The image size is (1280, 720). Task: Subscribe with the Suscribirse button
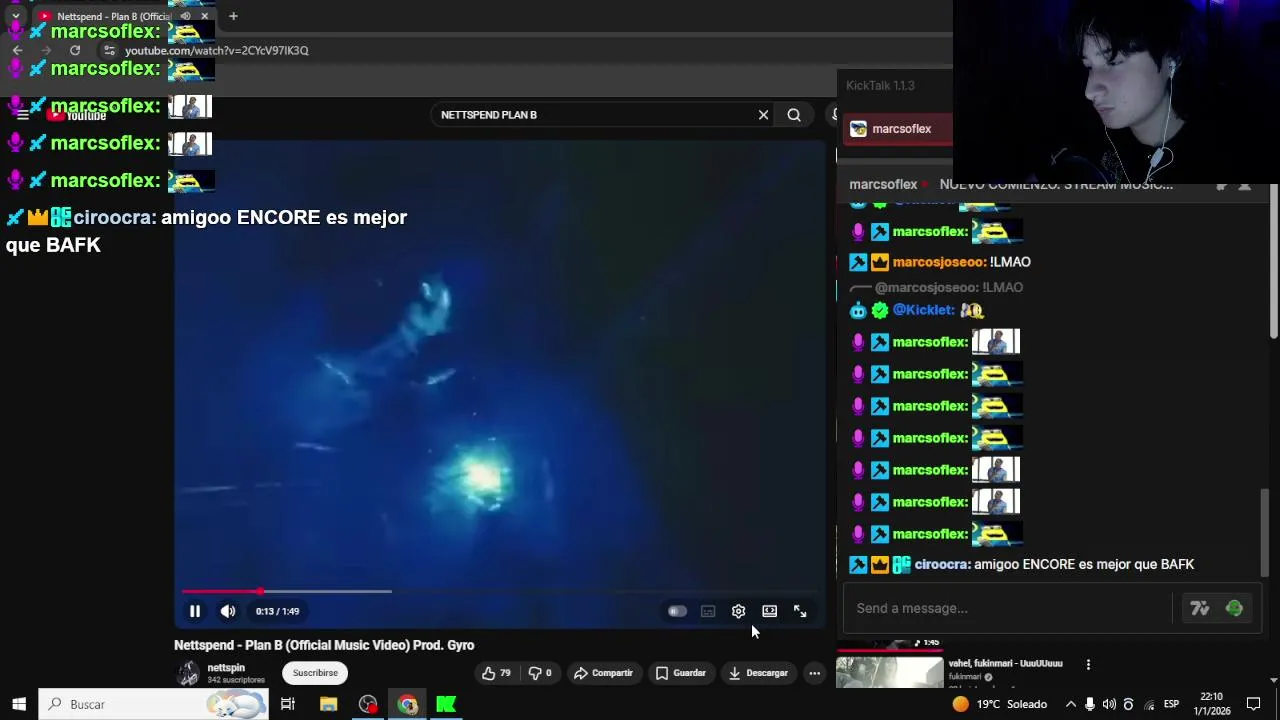(x=315, y=673)
